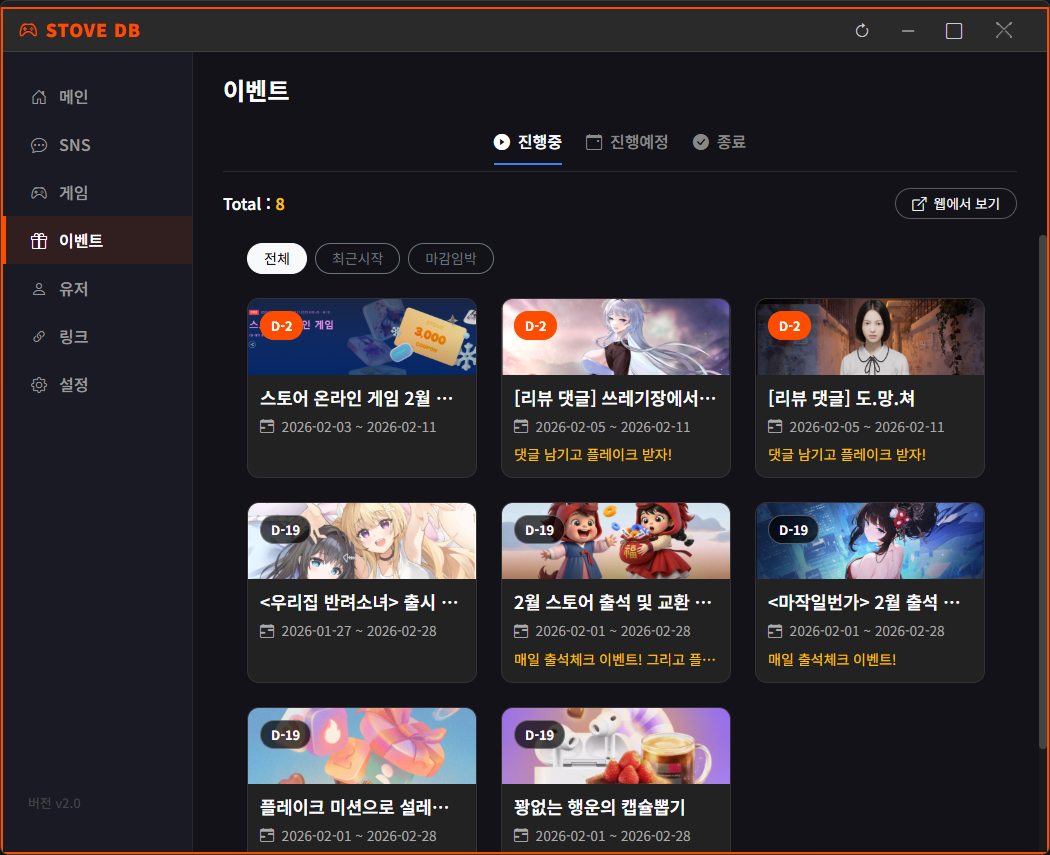Viewport: 1050px width, 855px height.
Task: Go to SNS section in sidebar
Action: click(x=74, y=145)
